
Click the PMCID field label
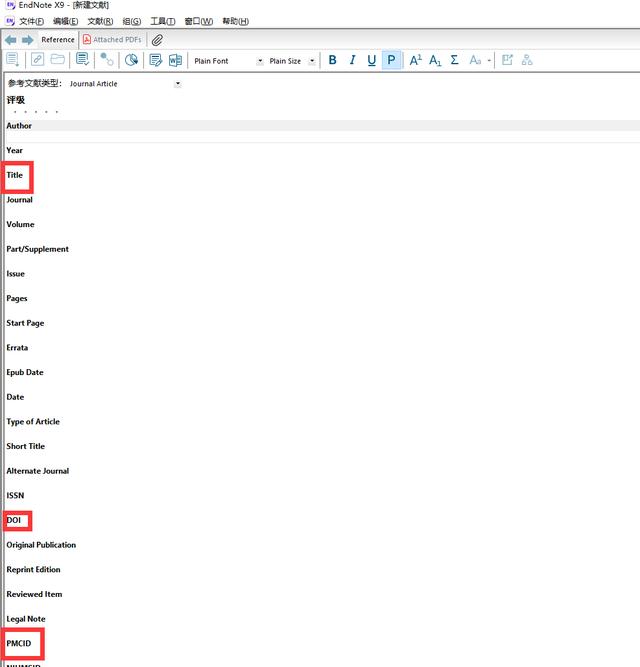pos(19,643)
